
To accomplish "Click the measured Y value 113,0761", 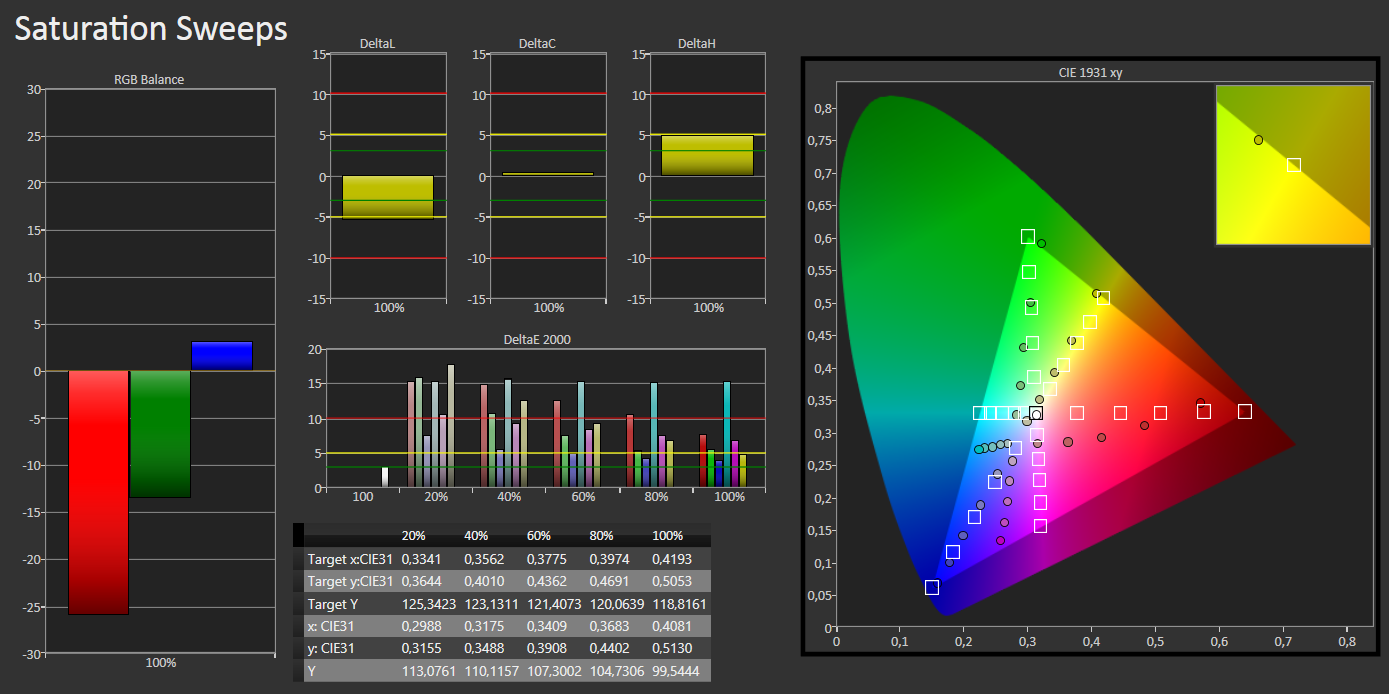I will point(428,671).
